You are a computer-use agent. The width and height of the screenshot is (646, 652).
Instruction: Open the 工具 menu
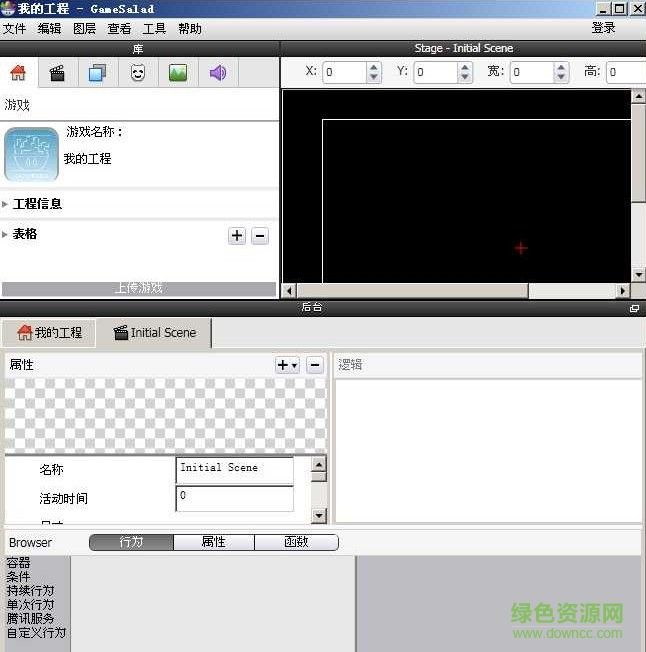154,29
